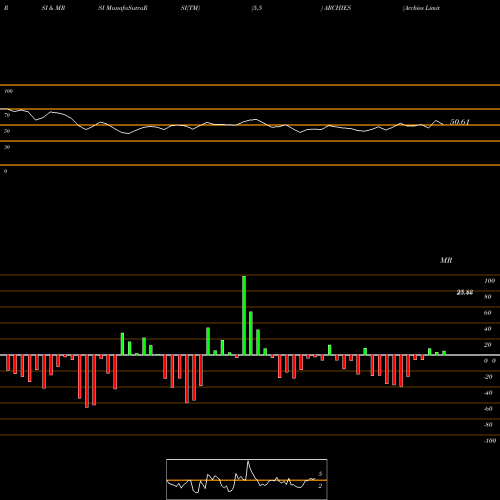Click the '(5,5' parameter text in the header
This screenshot has width=500, height=500.
point(257,8)
